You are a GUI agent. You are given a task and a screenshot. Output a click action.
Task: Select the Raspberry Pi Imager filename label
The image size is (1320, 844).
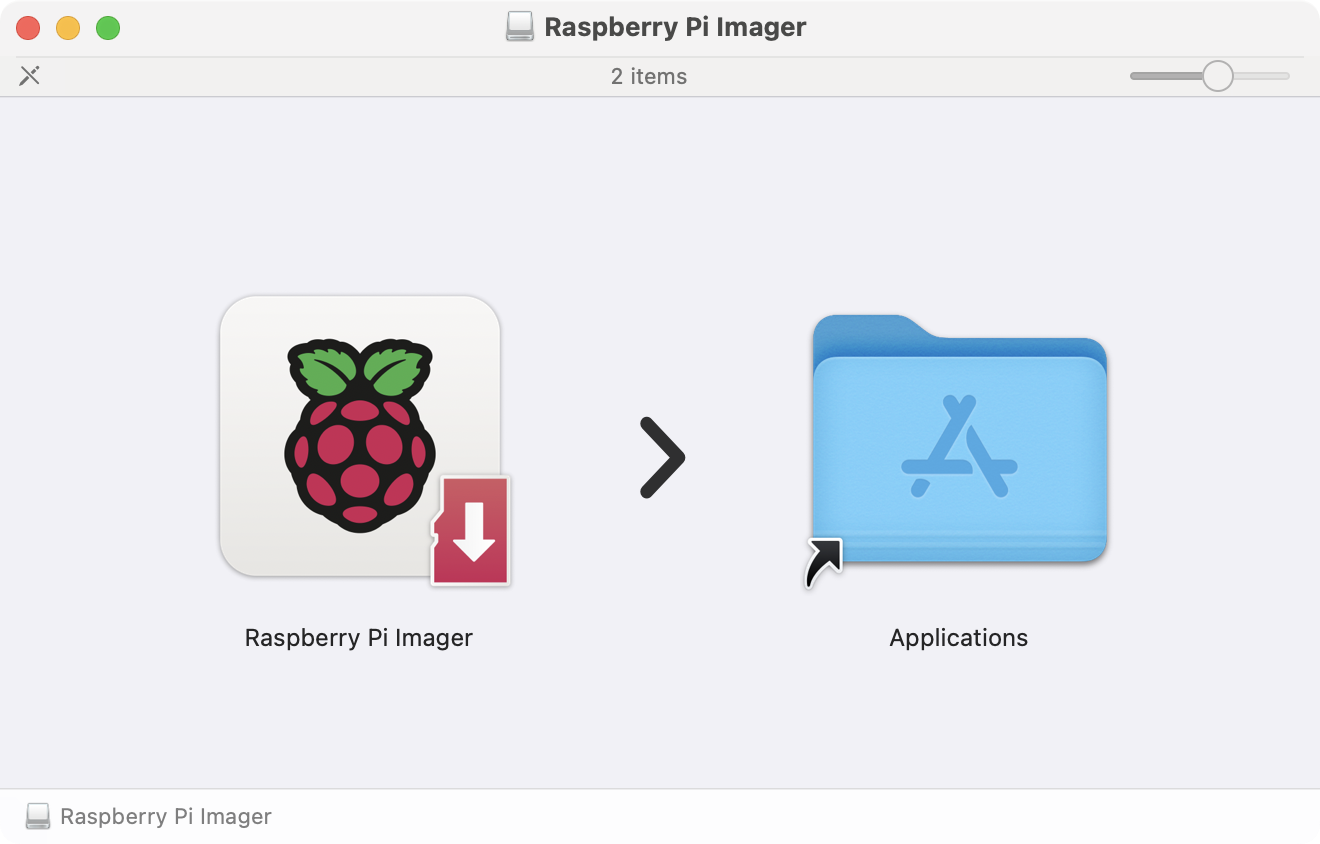tap(359, 637)
